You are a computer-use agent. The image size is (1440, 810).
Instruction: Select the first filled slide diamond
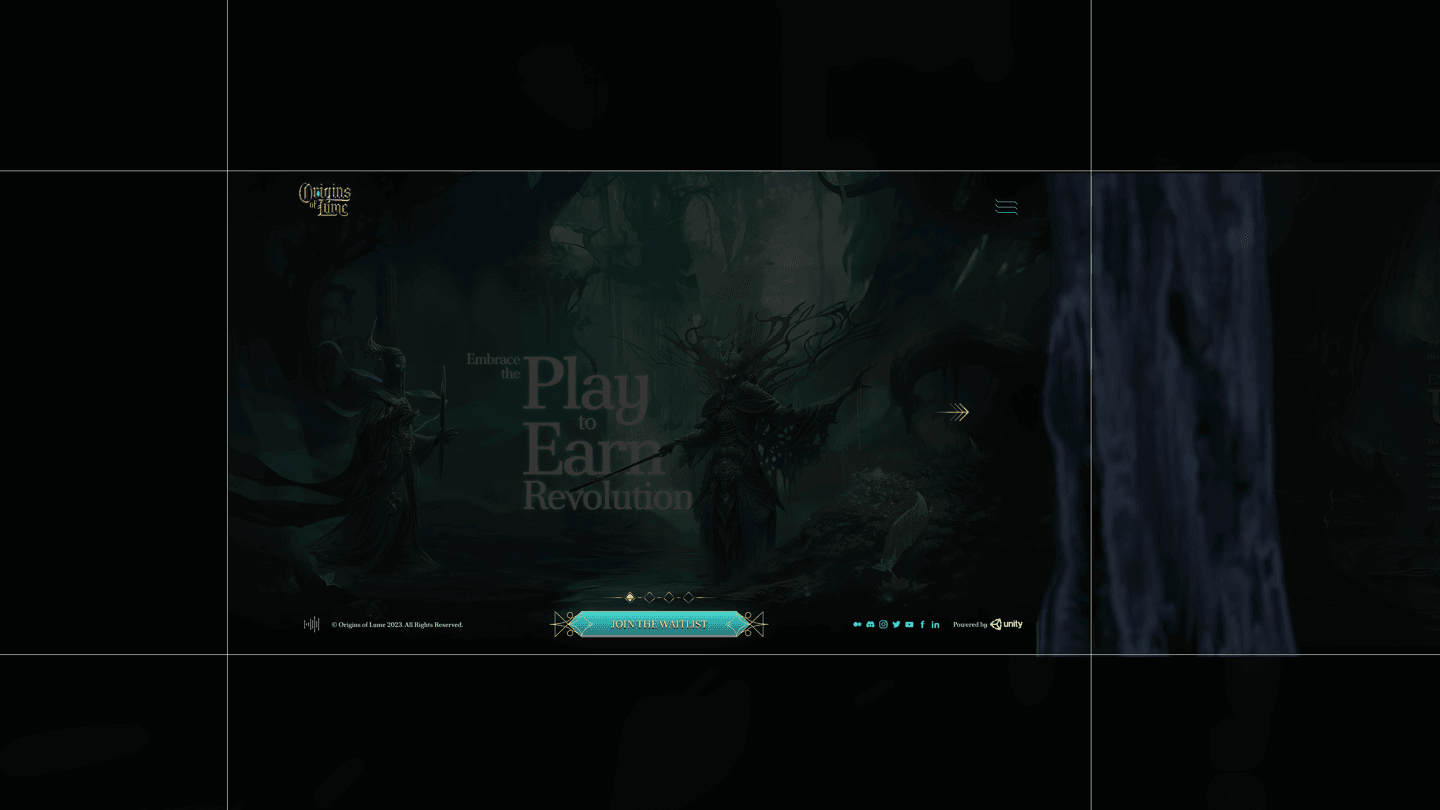(x=630, y=597)
